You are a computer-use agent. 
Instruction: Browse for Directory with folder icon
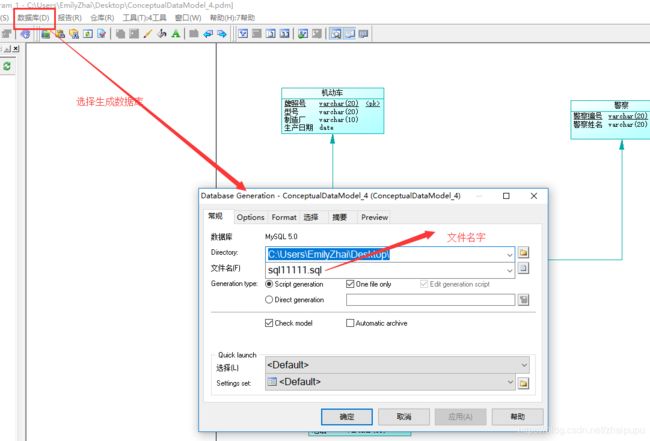[523, 252]
